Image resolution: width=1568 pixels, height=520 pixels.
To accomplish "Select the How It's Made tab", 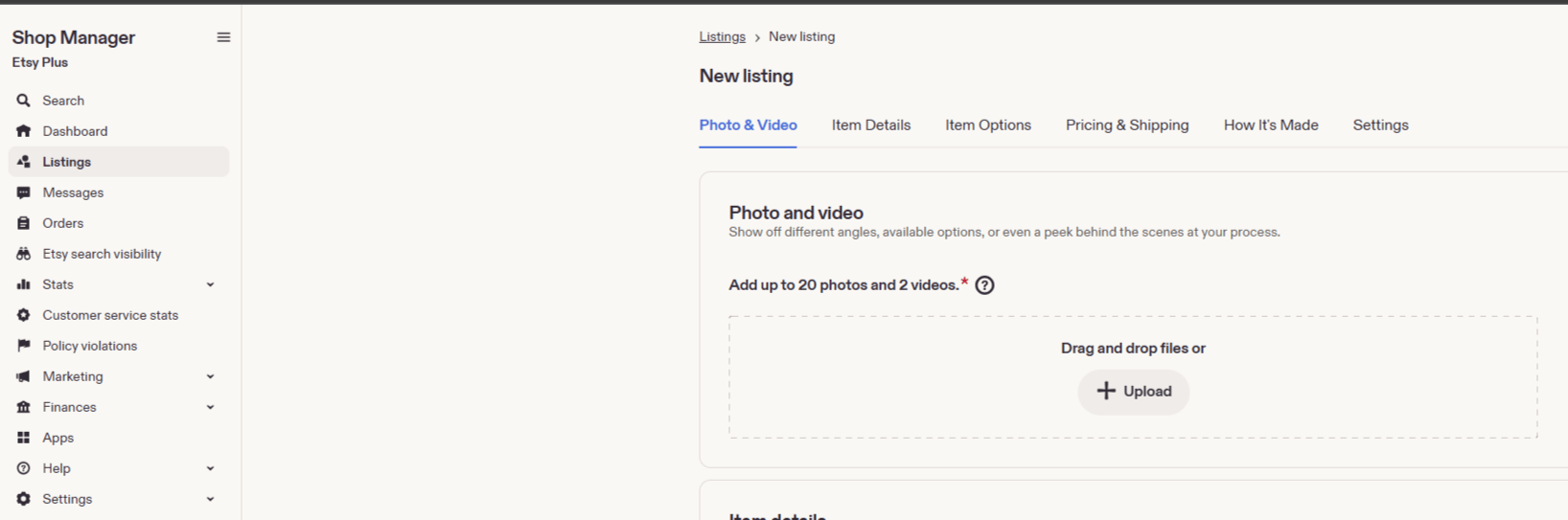I will click(x=1271, y=125).
